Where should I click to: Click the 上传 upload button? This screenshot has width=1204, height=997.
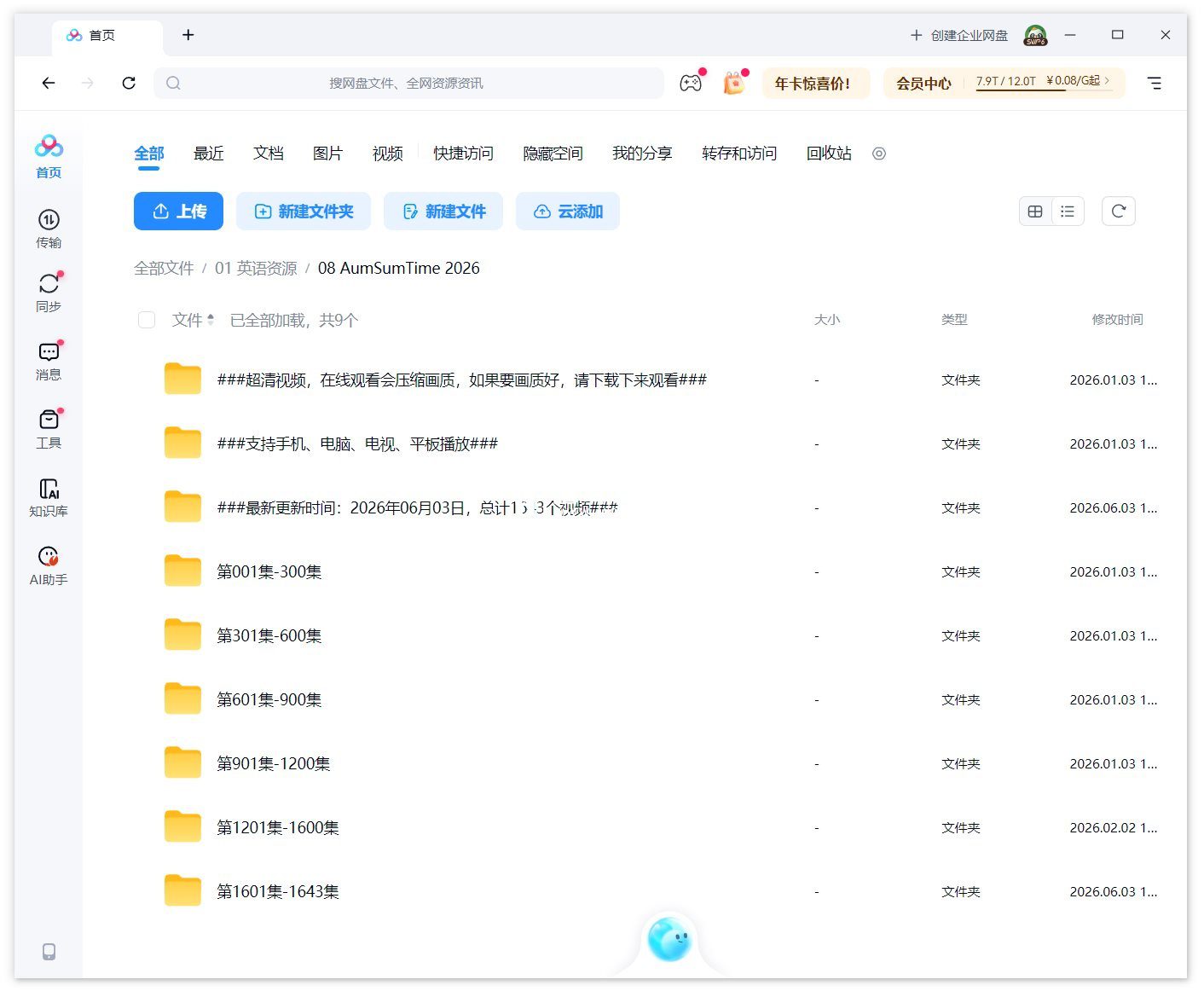(x=178, y=212)
